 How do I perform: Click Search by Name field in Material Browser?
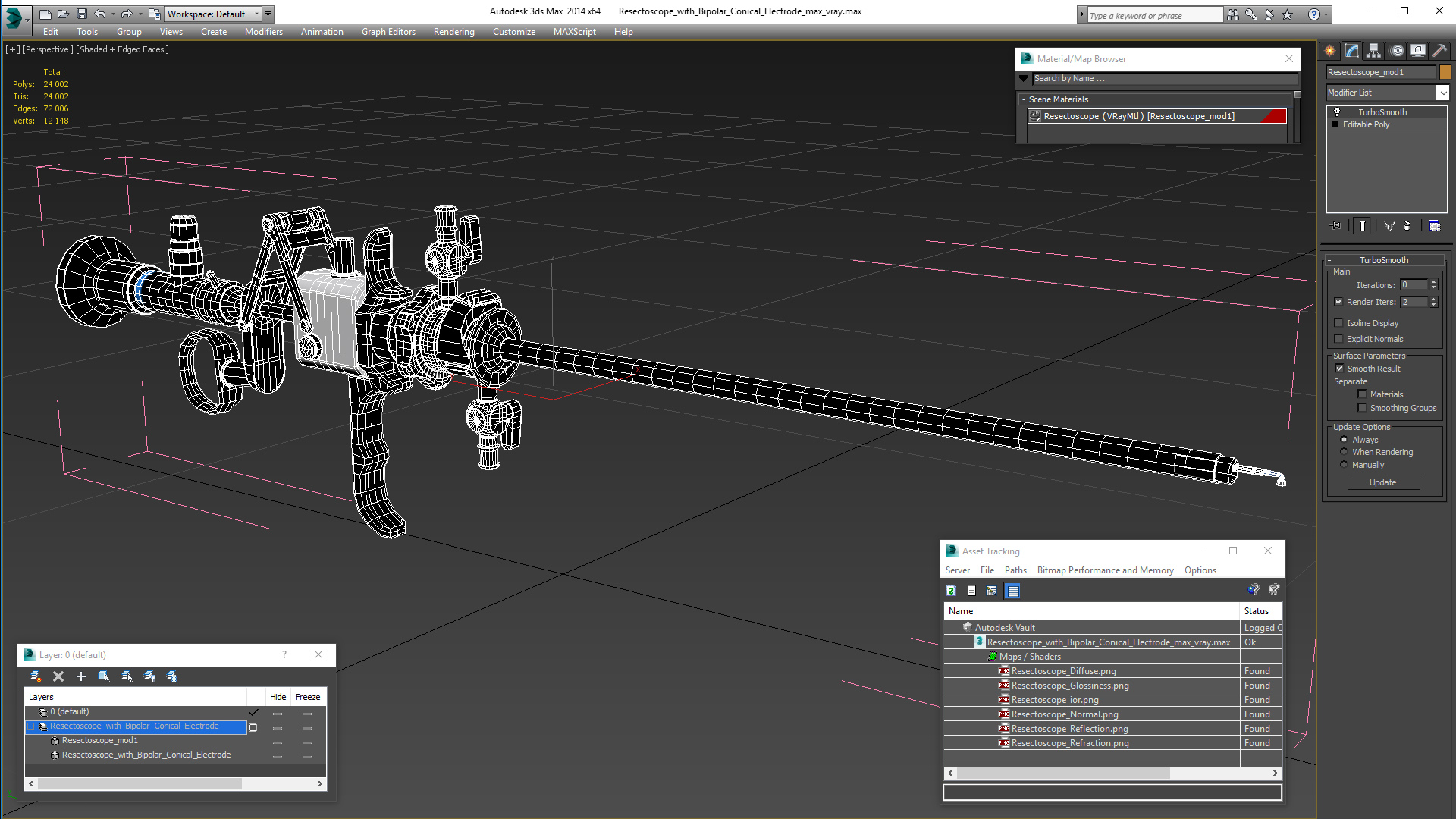coord(1164,78)
